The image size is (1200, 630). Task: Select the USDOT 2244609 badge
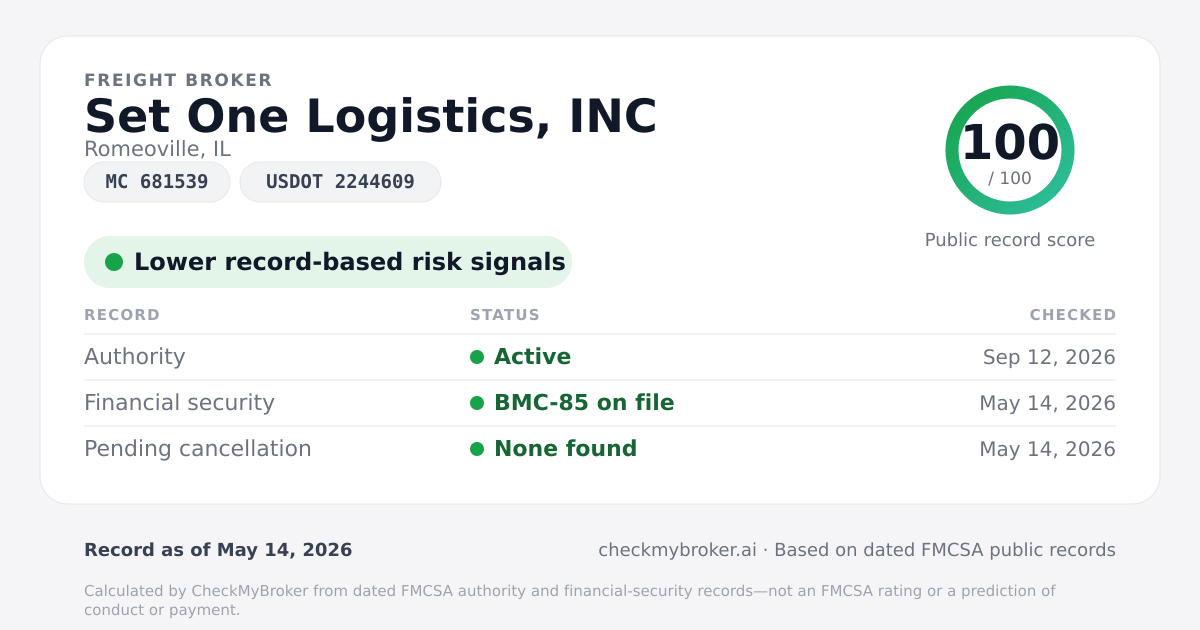(340, 182)
